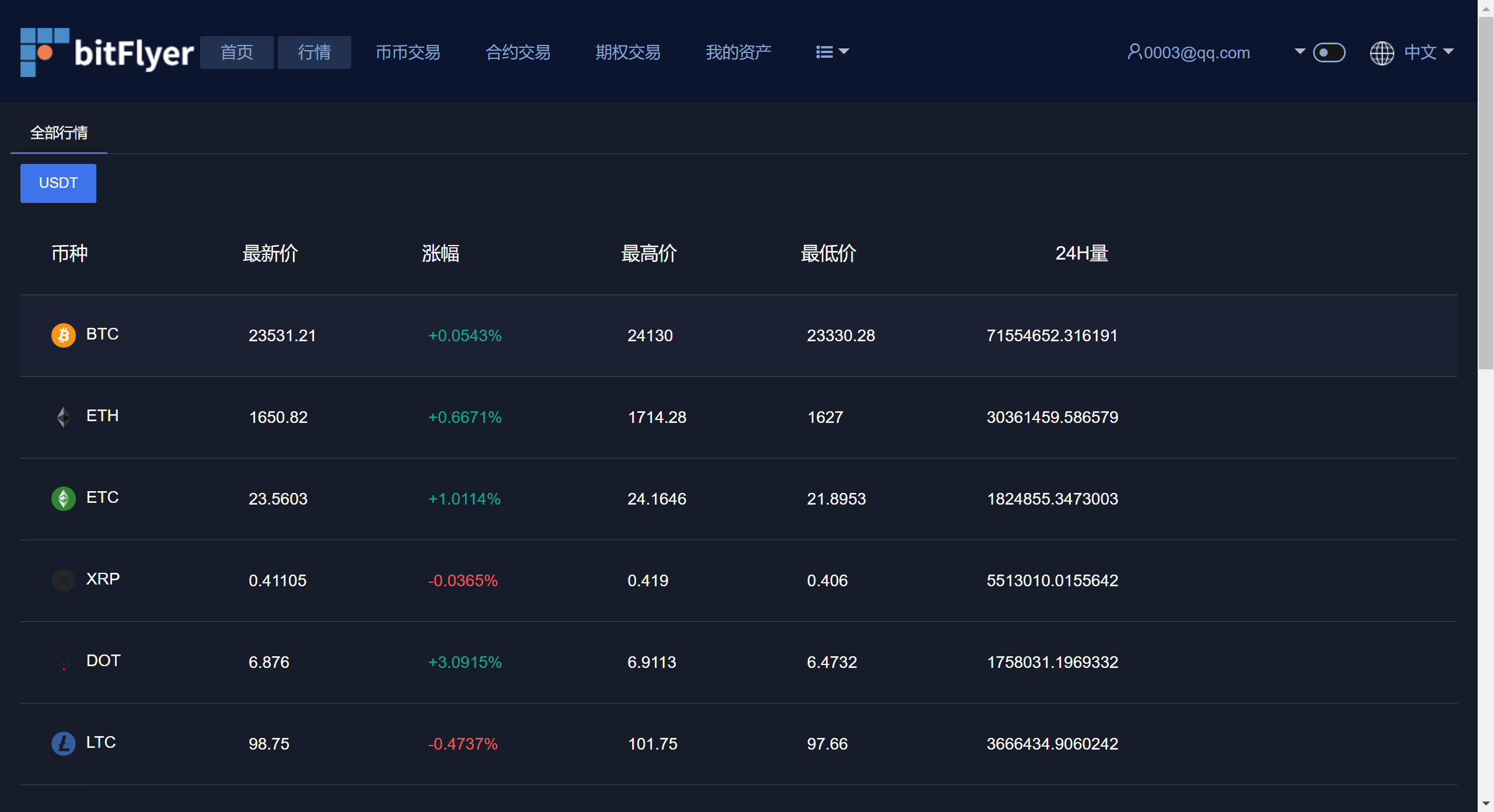Click ETC volume 1824855.3473003

(x=1052, y=499)
